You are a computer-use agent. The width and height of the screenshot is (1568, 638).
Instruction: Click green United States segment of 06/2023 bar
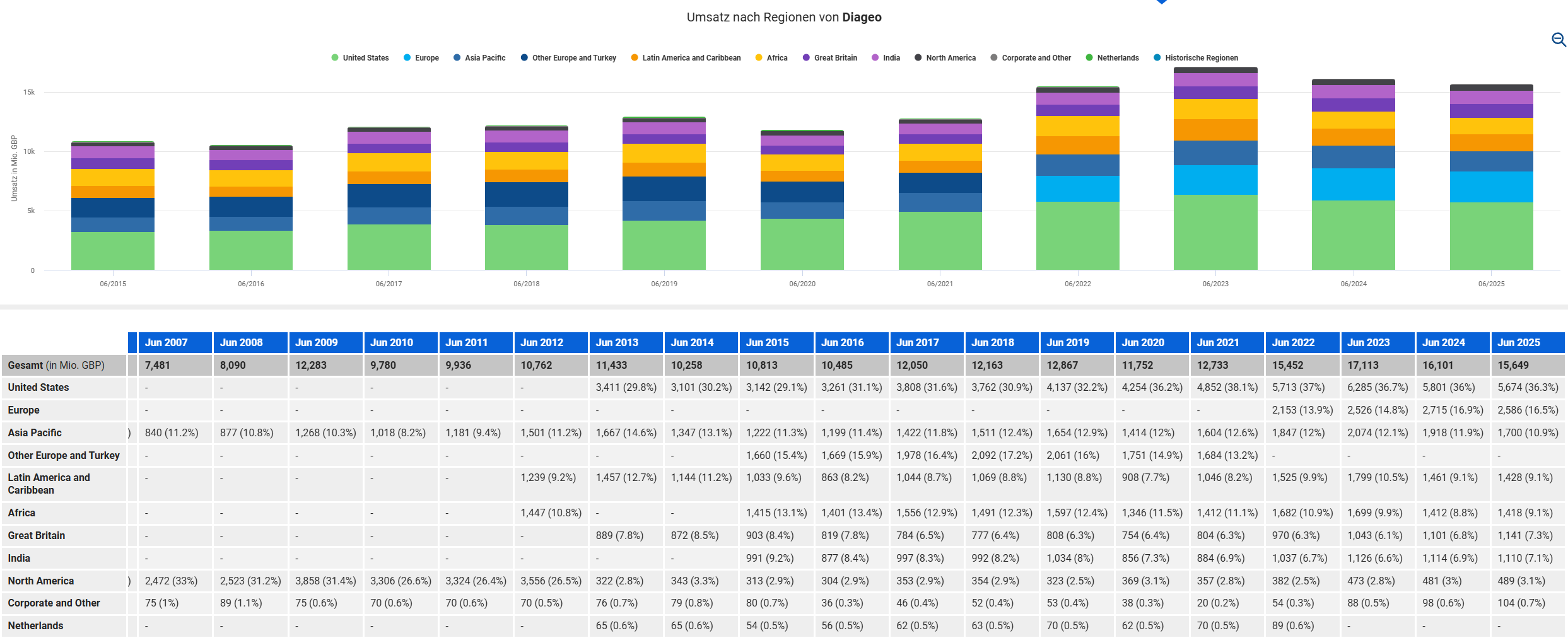(1215, 232)
